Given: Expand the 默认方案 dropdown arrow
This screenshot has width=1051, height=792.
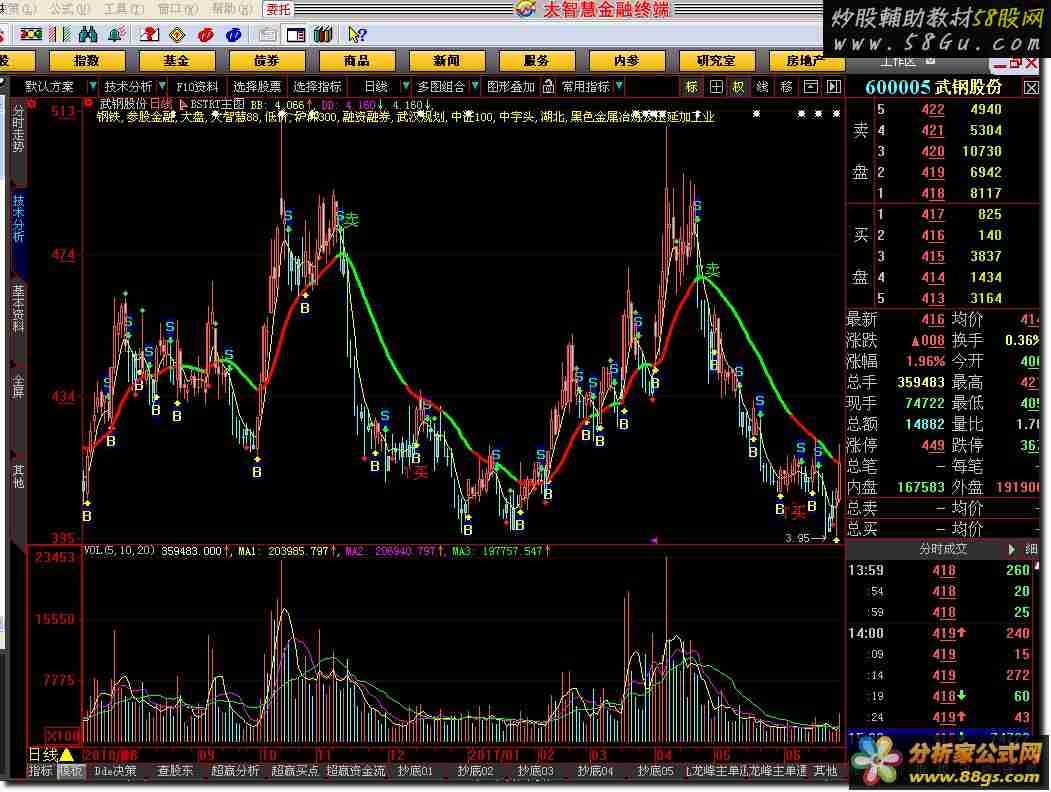Looking at the screenshot, I should coord(92,86).
